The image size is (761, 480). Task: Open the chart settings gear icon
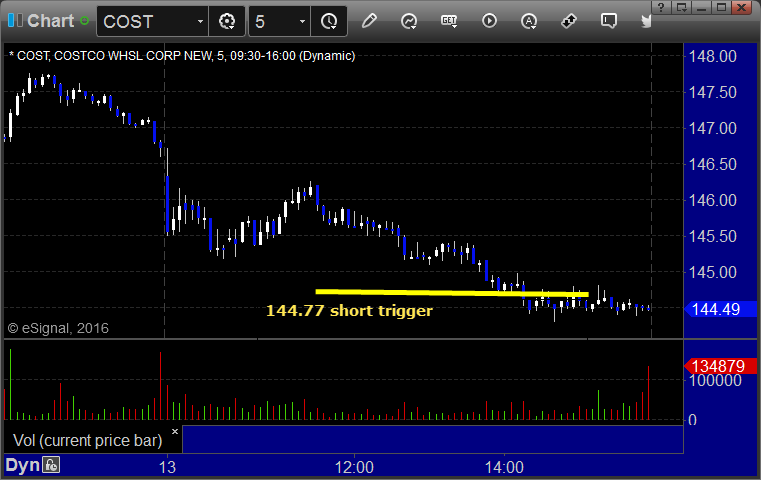tap(227, 21)
